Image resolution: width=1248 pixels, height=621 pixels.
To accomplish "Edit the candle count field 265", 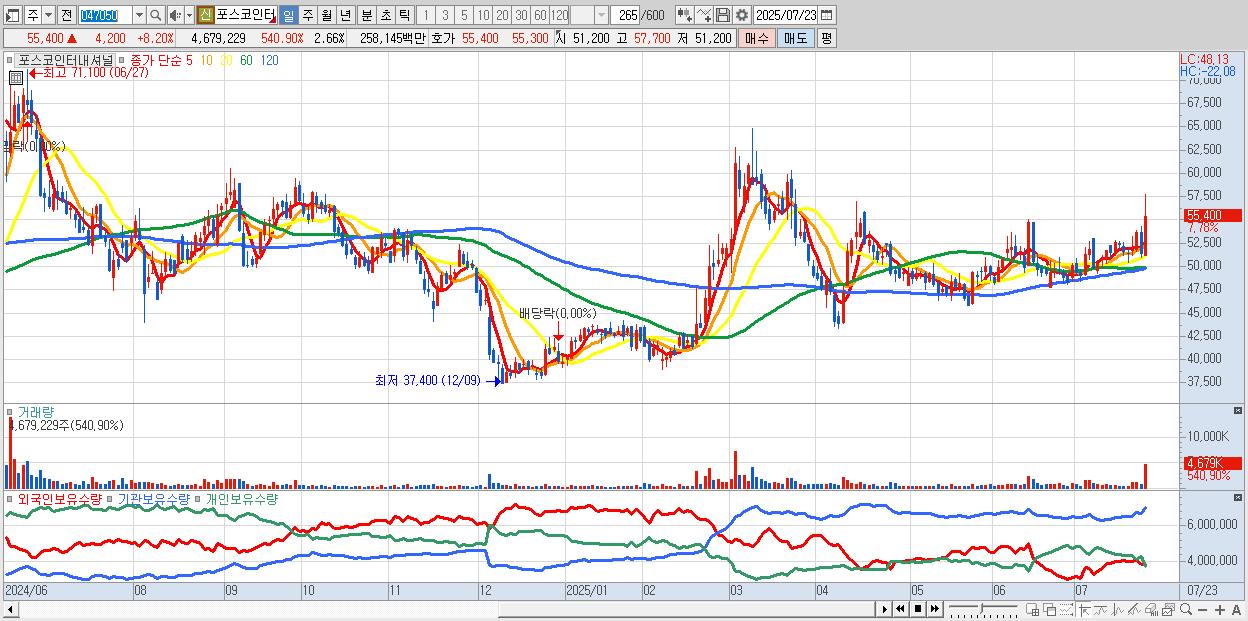I will pyautogui.click(x=626, y=15).
